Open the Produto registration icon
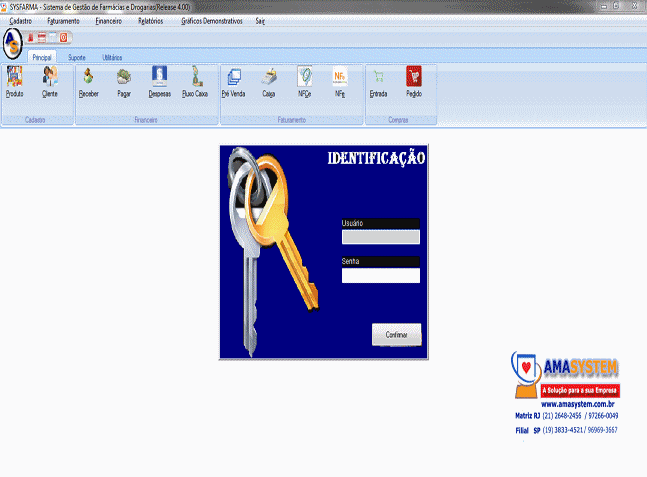 [x=15, y=79]
